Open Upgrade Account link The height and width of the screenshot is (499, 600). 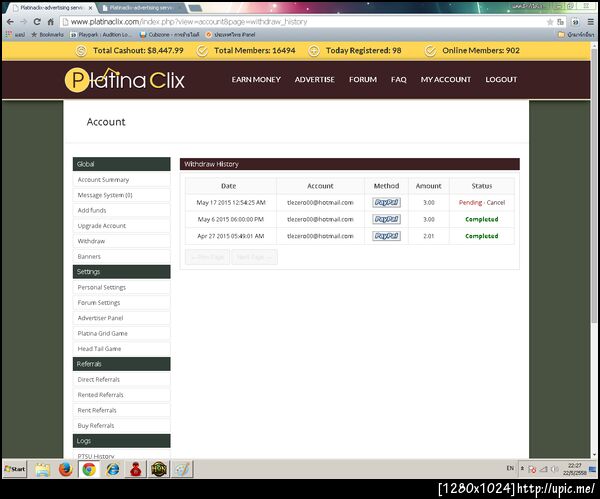click(x=121, y=226)
